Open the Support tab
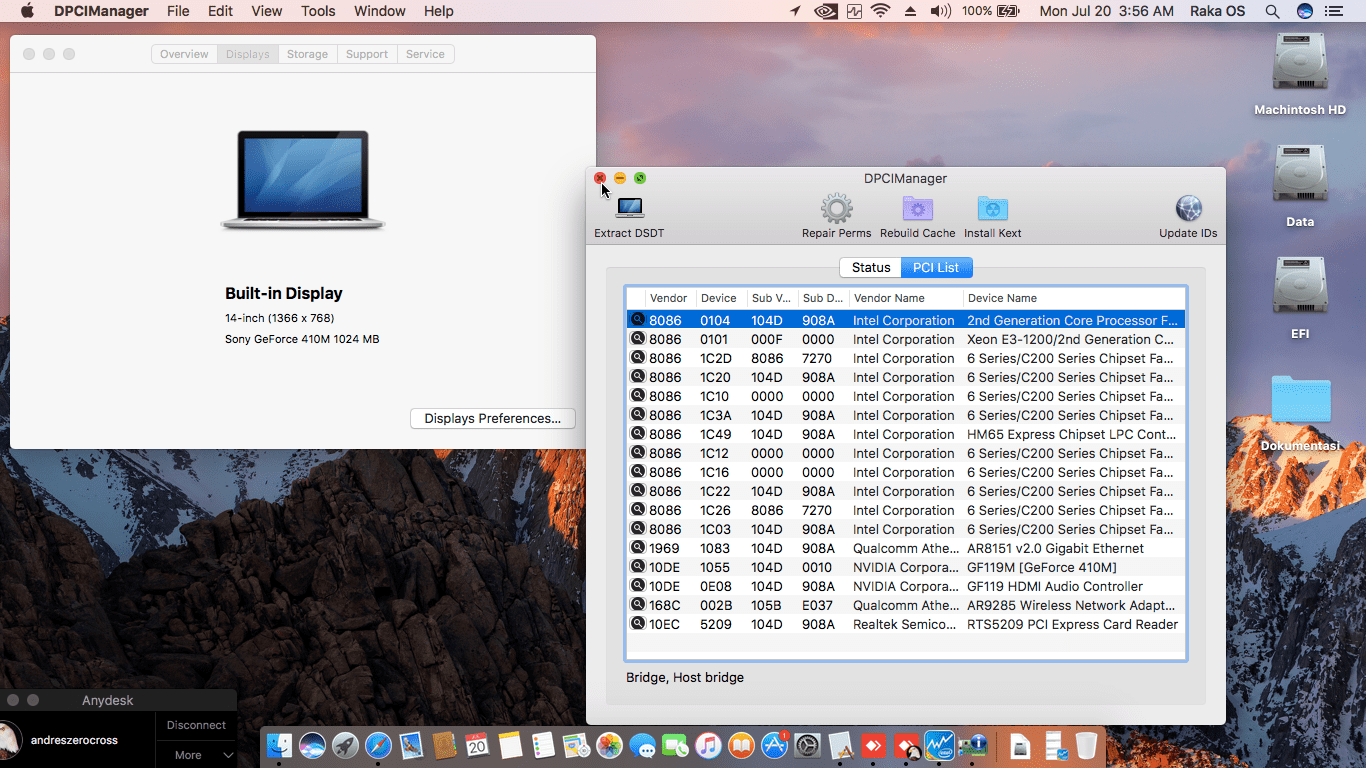1366x768 pixels. point(367,54)
